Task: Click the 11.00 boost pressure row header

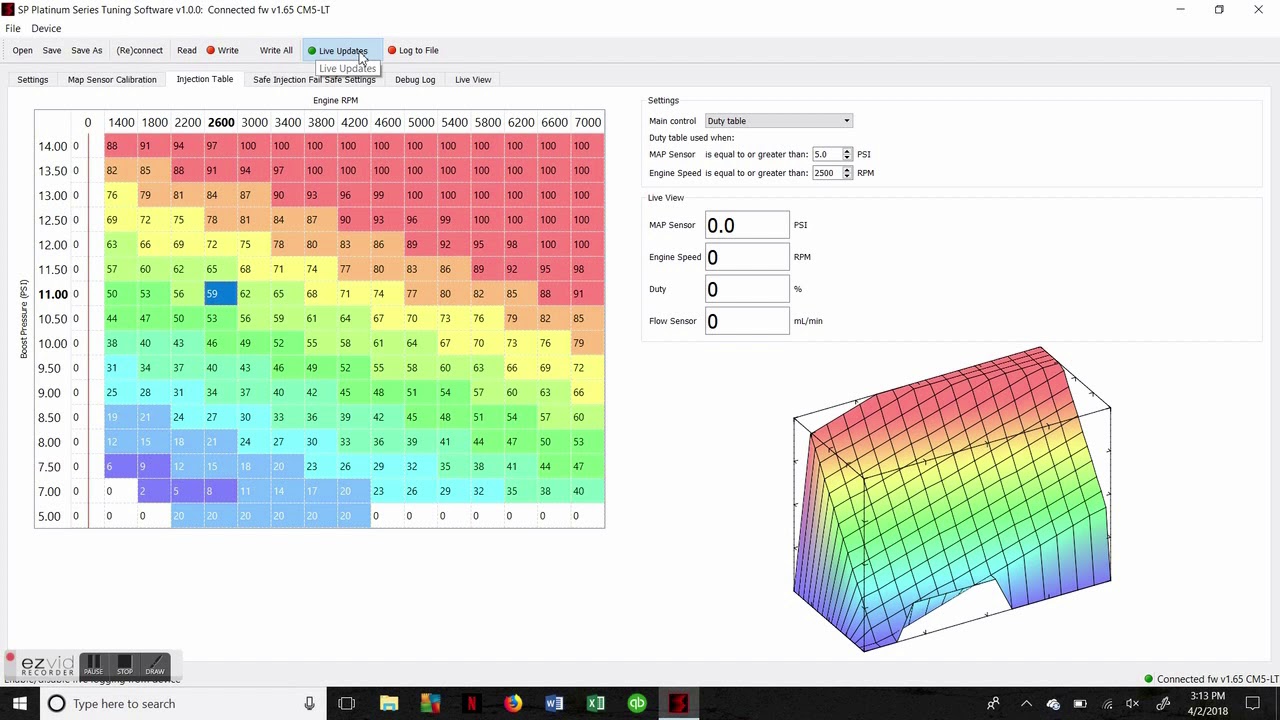Action: [x=53, y=294]
